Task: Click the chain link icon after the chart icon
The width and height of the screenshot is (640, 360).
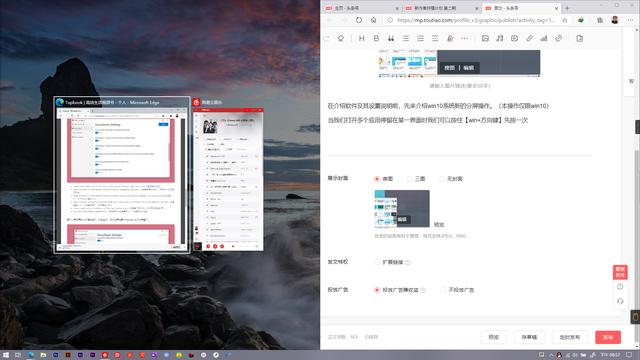Action: (558, 38)
